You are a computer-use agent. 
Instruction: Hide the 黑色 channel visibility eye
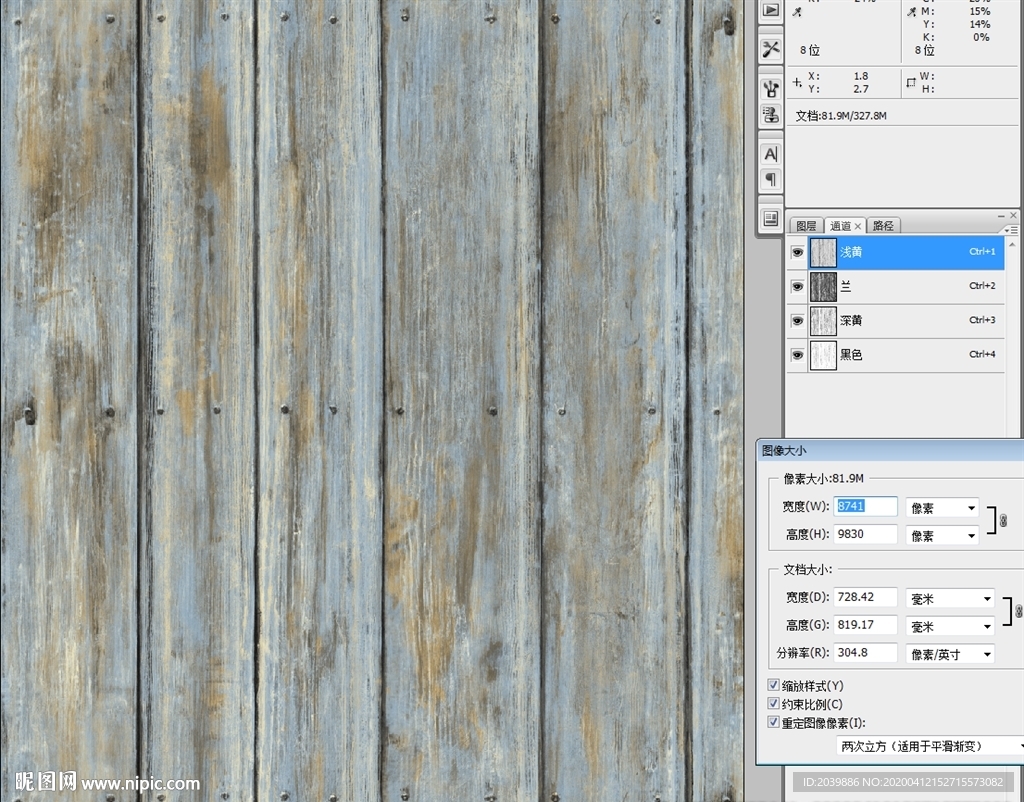pyautogui.click(x=797, y=355)
